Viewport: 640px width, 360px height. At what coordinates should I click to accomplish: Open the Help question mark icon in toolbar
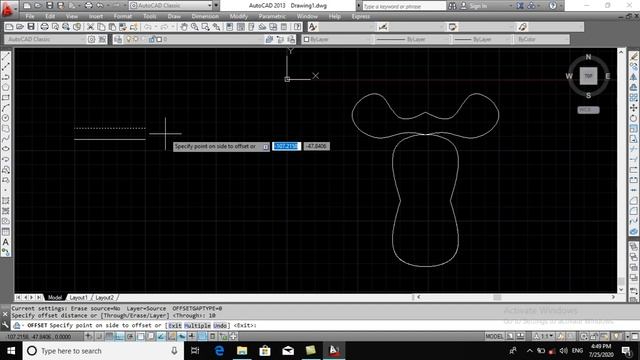pyautogui.click(x=298, y=27)
